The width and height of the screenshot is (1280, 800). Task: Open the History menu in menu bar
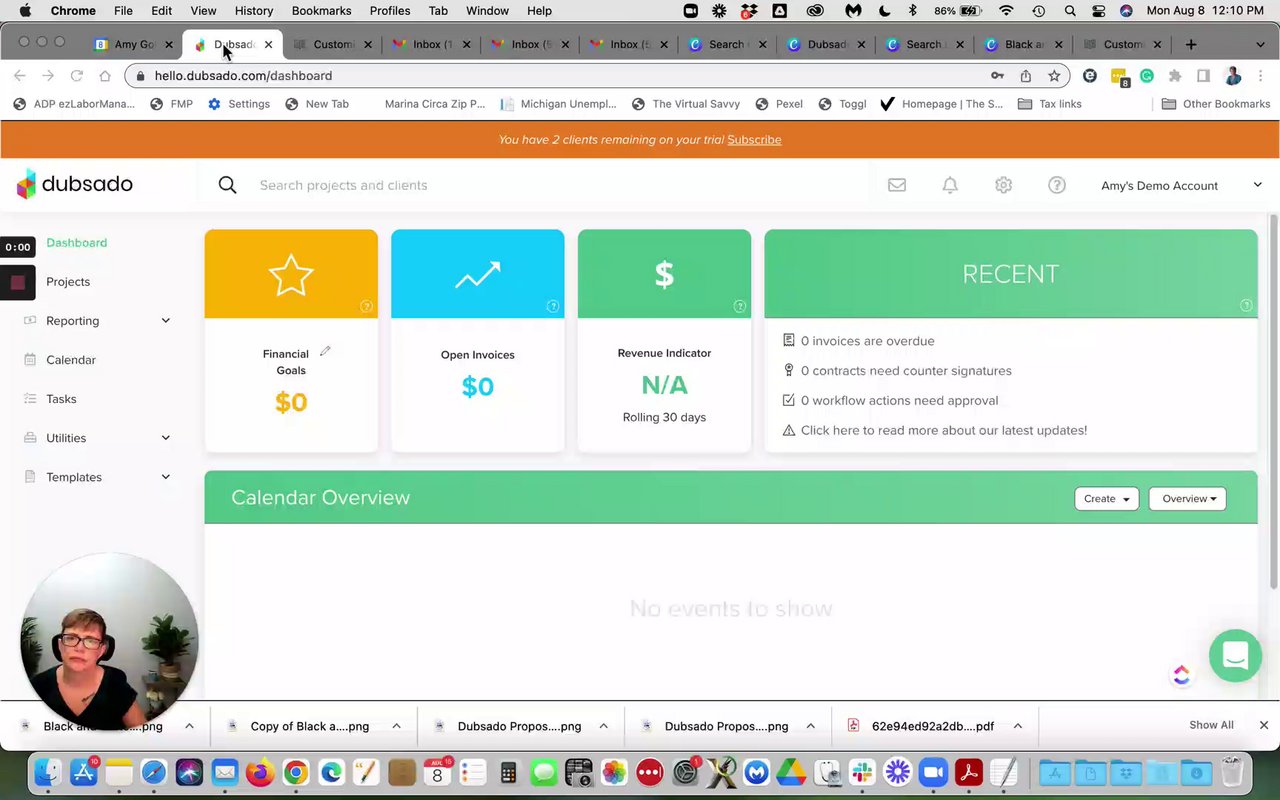tap(253, 11)
